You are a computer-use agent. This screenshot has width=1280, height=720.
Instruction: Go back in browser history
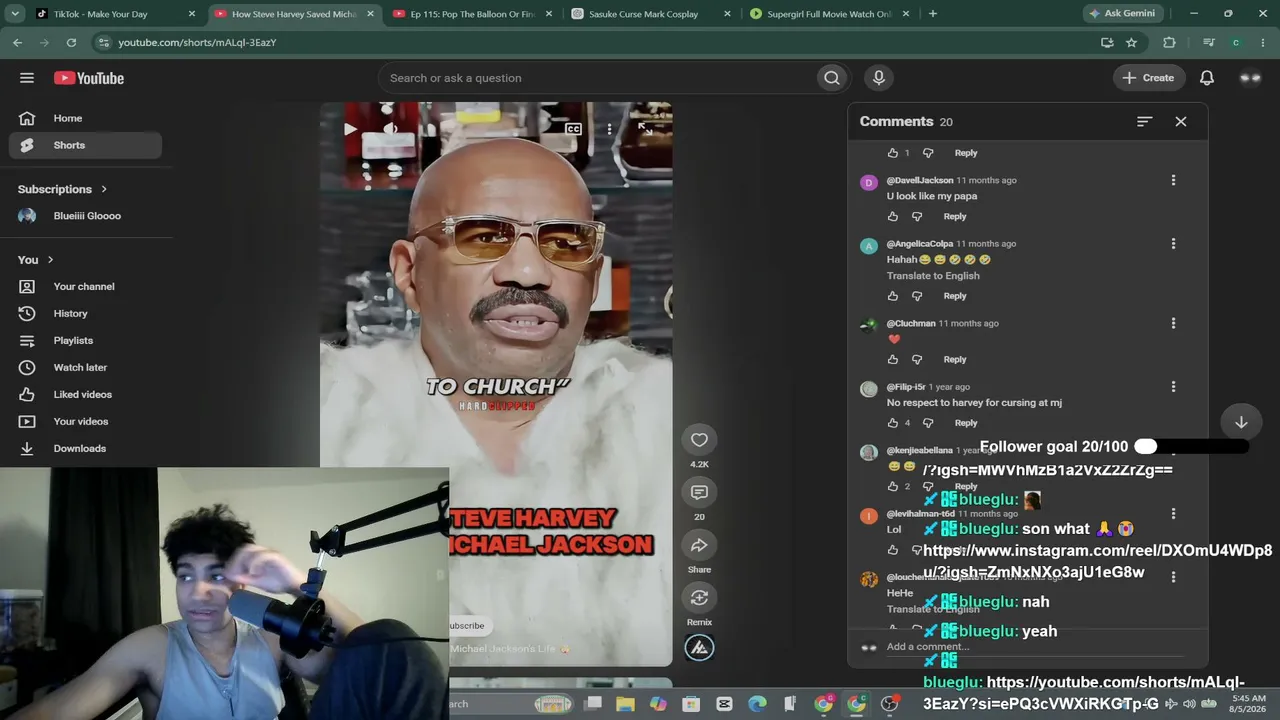click(x=18, y=43)
